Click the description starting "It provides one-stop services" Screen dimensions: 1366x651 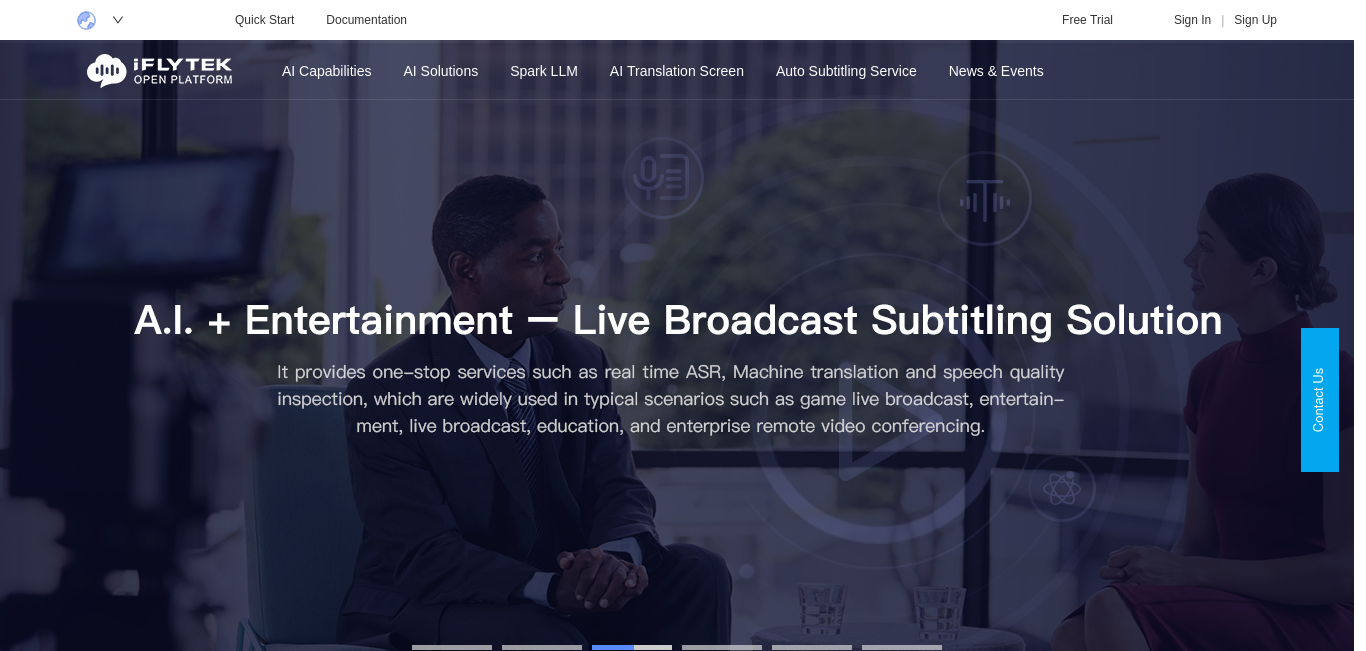[671, 399]
